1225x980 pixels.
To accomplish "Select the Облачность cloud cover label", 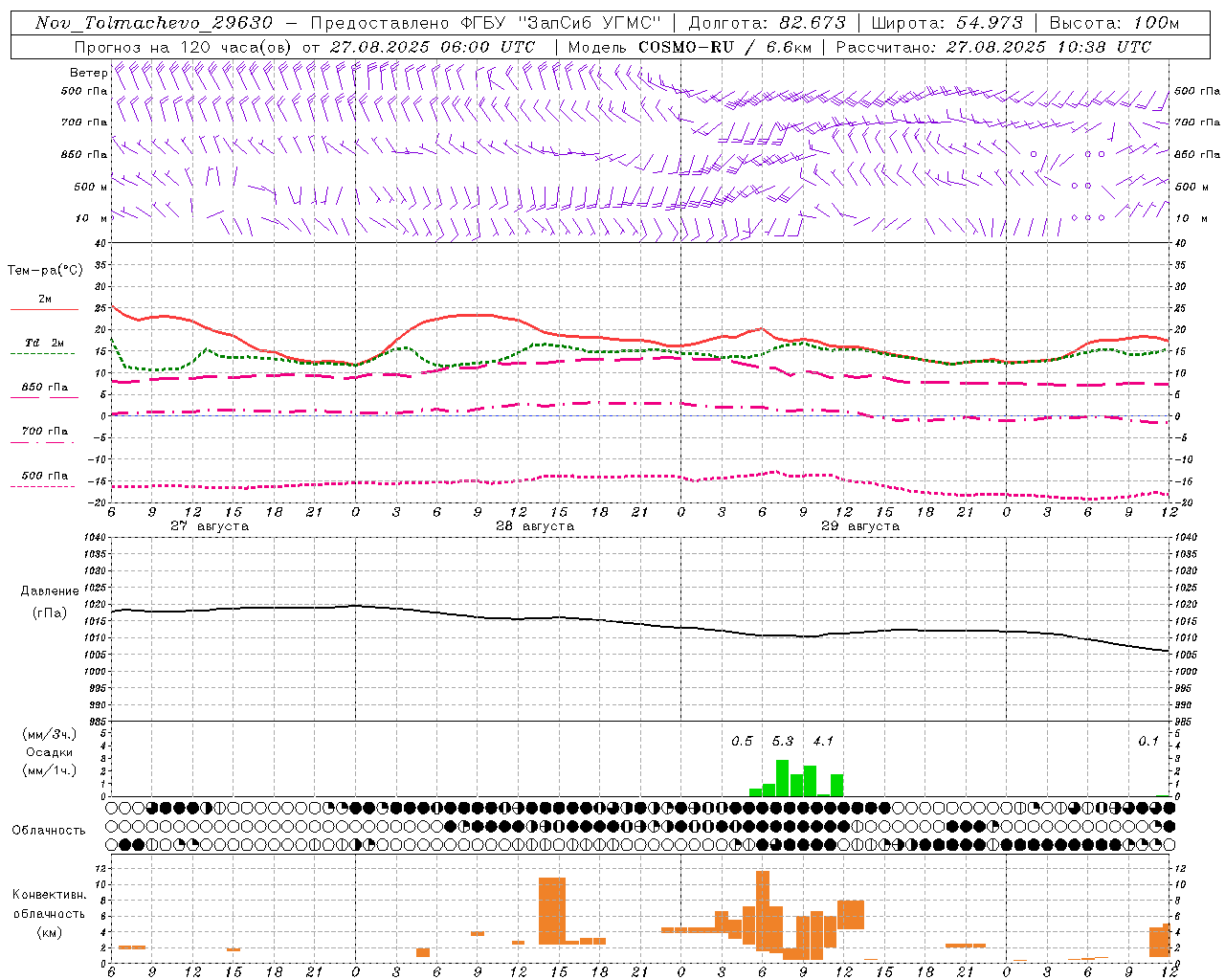I will pyautogui.click(x=49, y=831).
